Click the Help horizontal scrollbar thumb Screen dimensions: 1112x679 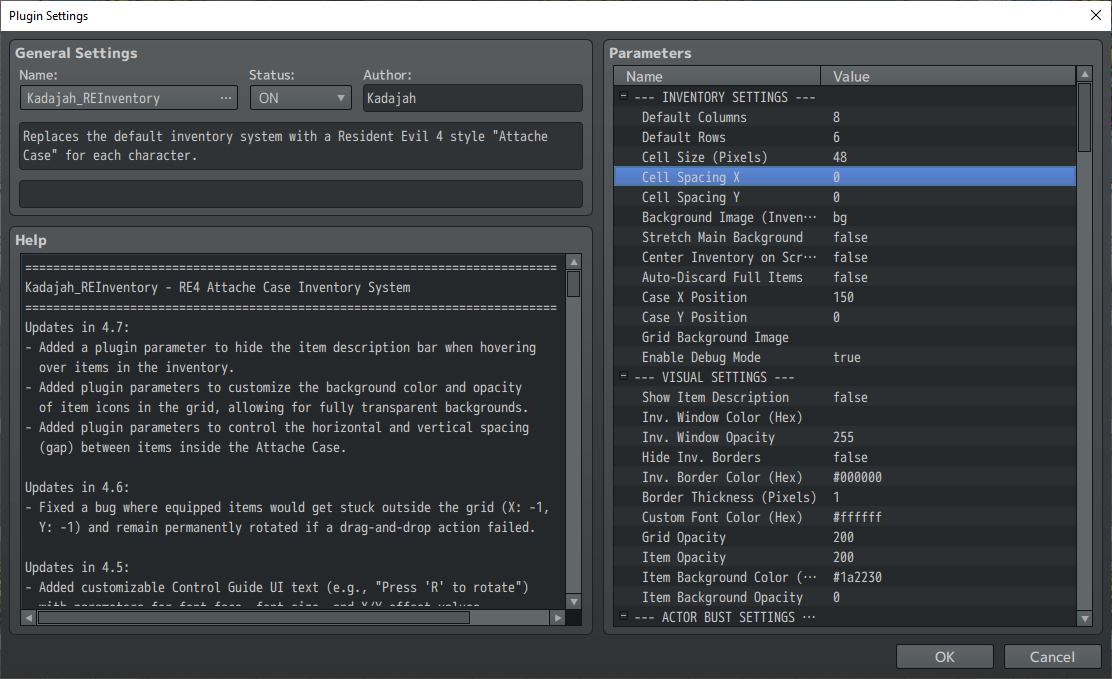coord(254,618)
